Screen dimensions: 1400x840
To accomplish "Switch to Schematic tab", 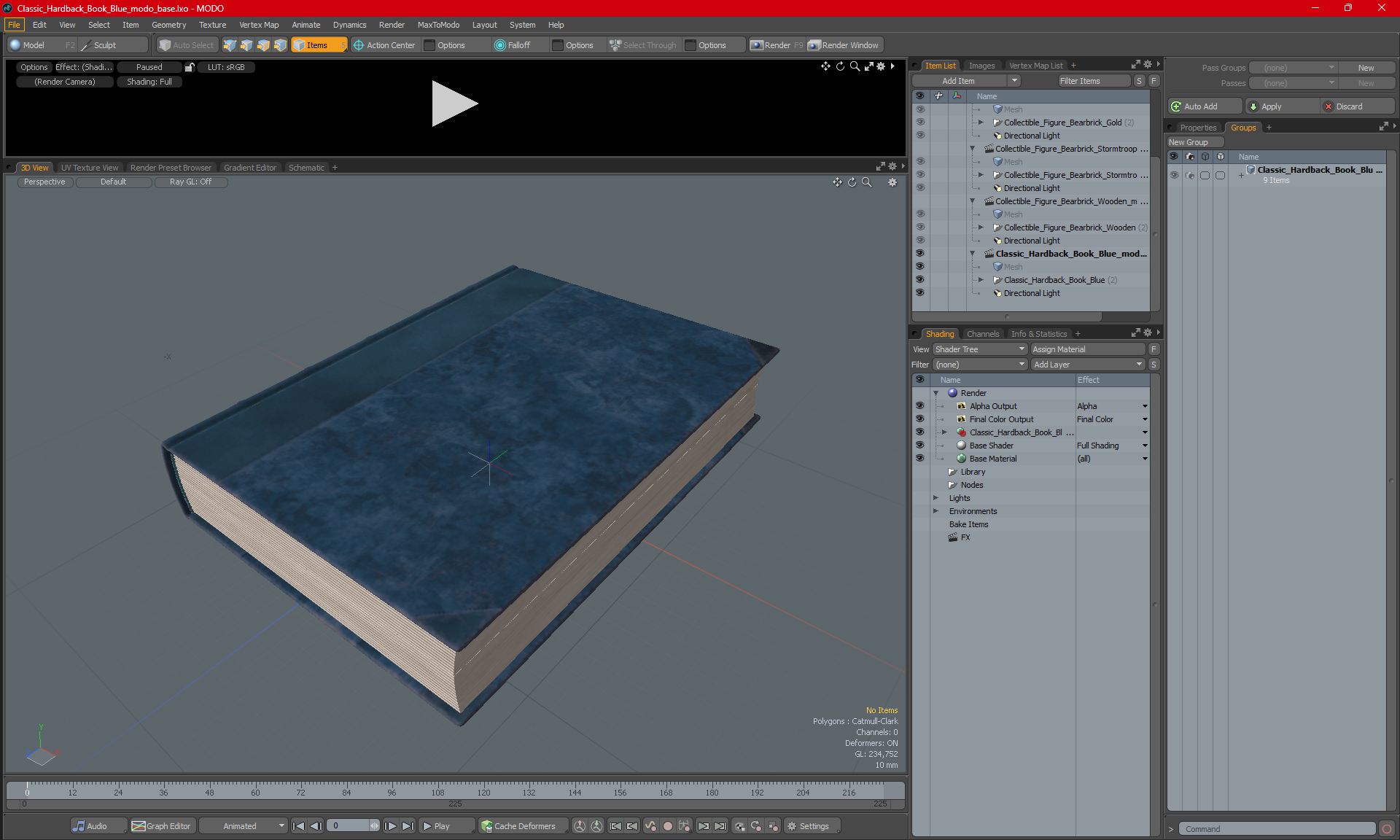I will coord(306,168).
